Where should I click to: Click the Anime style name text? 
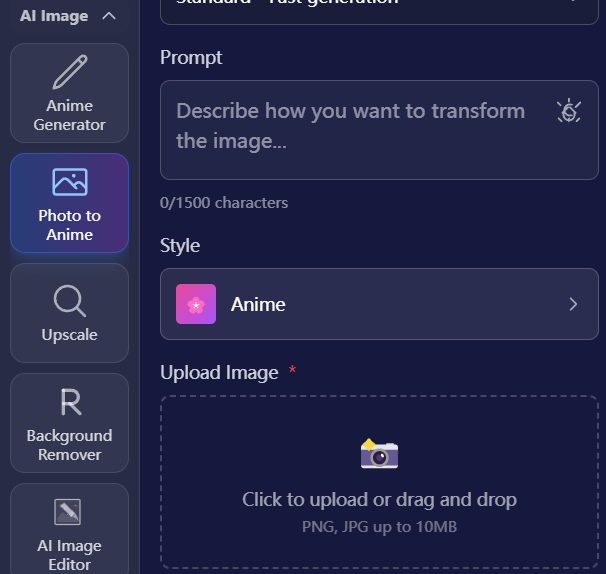pos(258,304)
